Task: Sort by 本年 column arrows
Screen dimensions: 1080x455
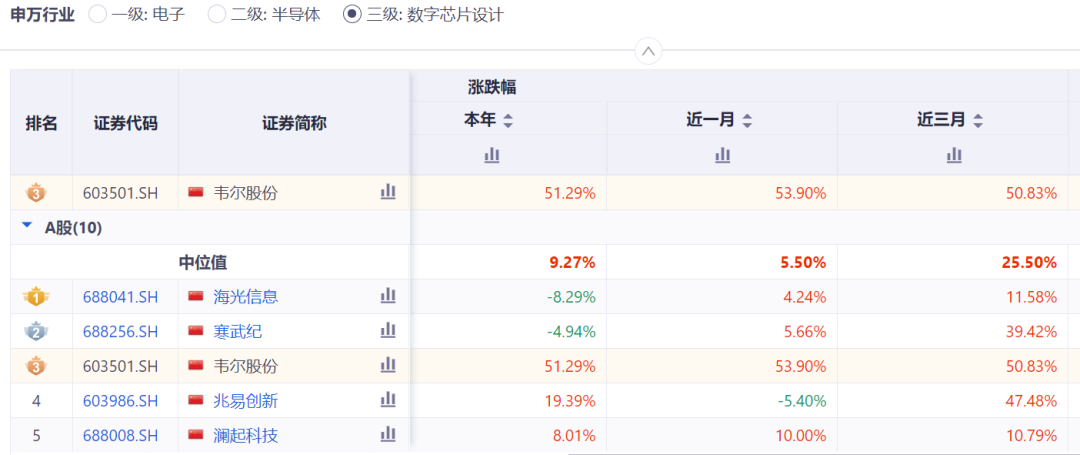Action: [508, 121]
